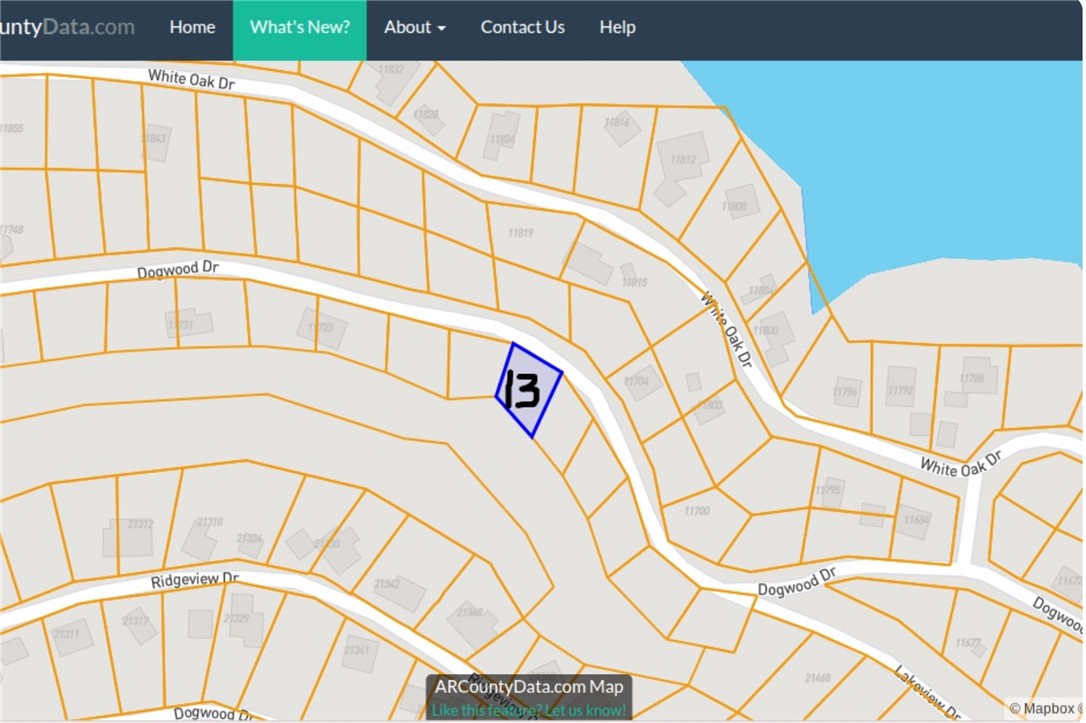
Task: Open the Home page from navbar
Action: (x=192, y=28)
